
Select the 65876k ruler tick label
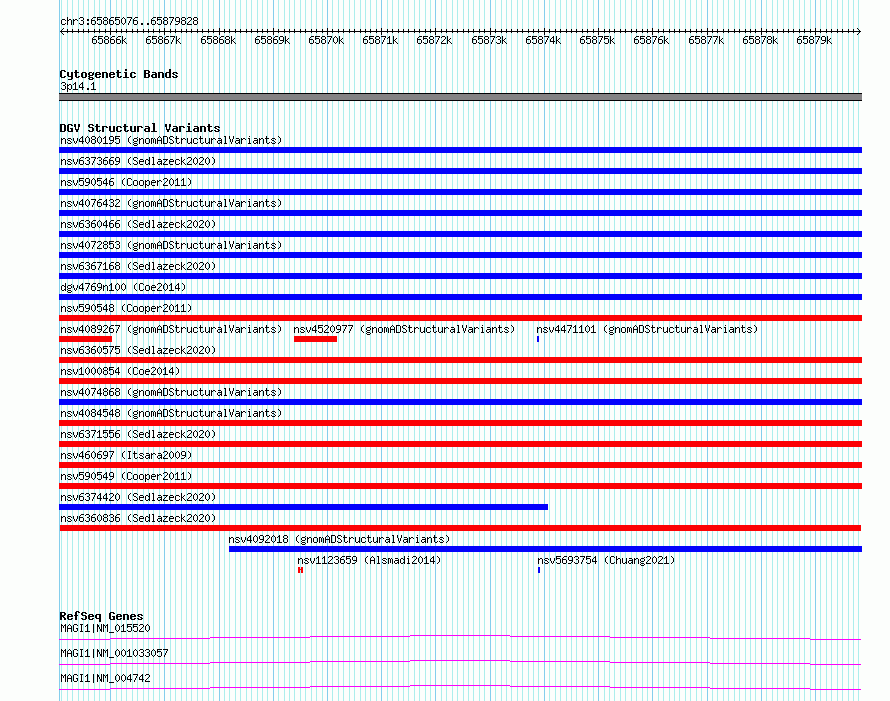click(x=650, y=40)
